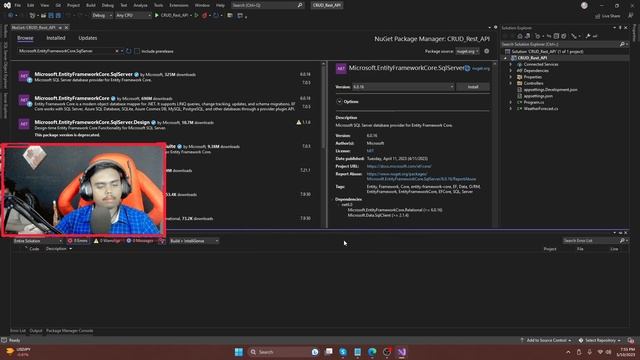
Task: Click search magnifier icon in Solution Explorer search
Action: click(622, 44)
